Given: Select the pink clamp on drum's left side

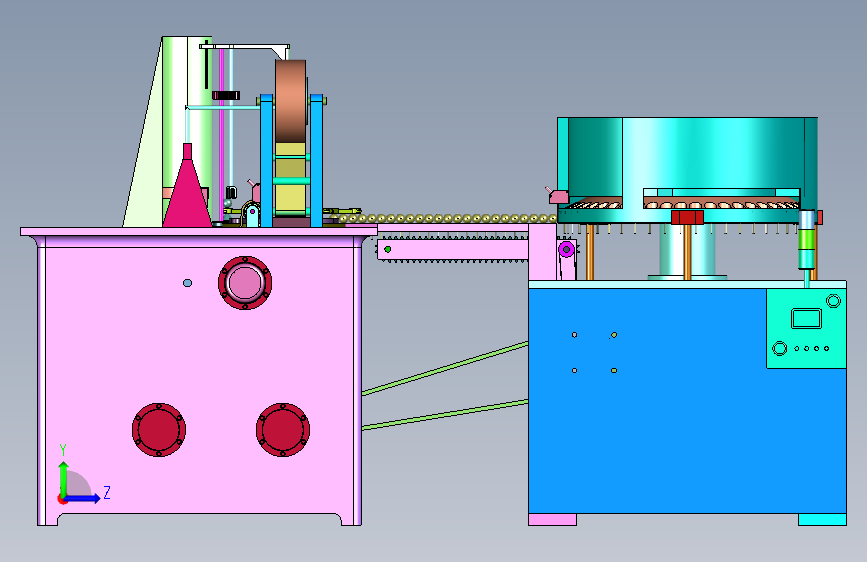Looking at the screenshot, I should pyautogui.click(x=557, y=195).
